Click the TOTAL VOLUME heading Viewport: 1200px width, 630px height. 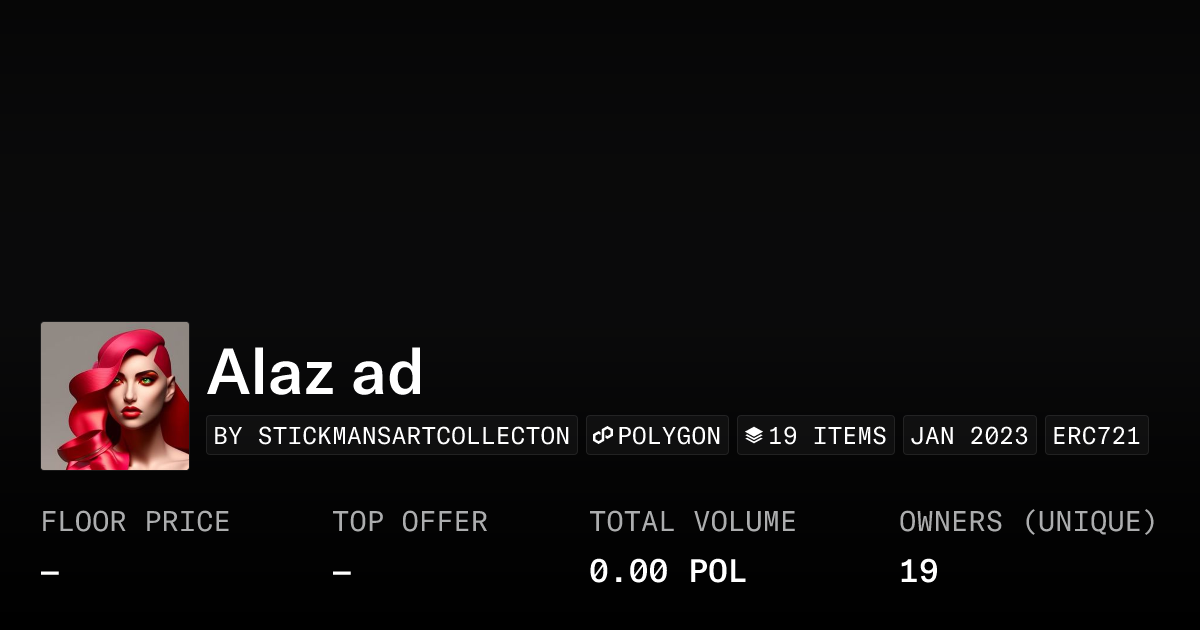pyautogui.click(x=692, y=522)
